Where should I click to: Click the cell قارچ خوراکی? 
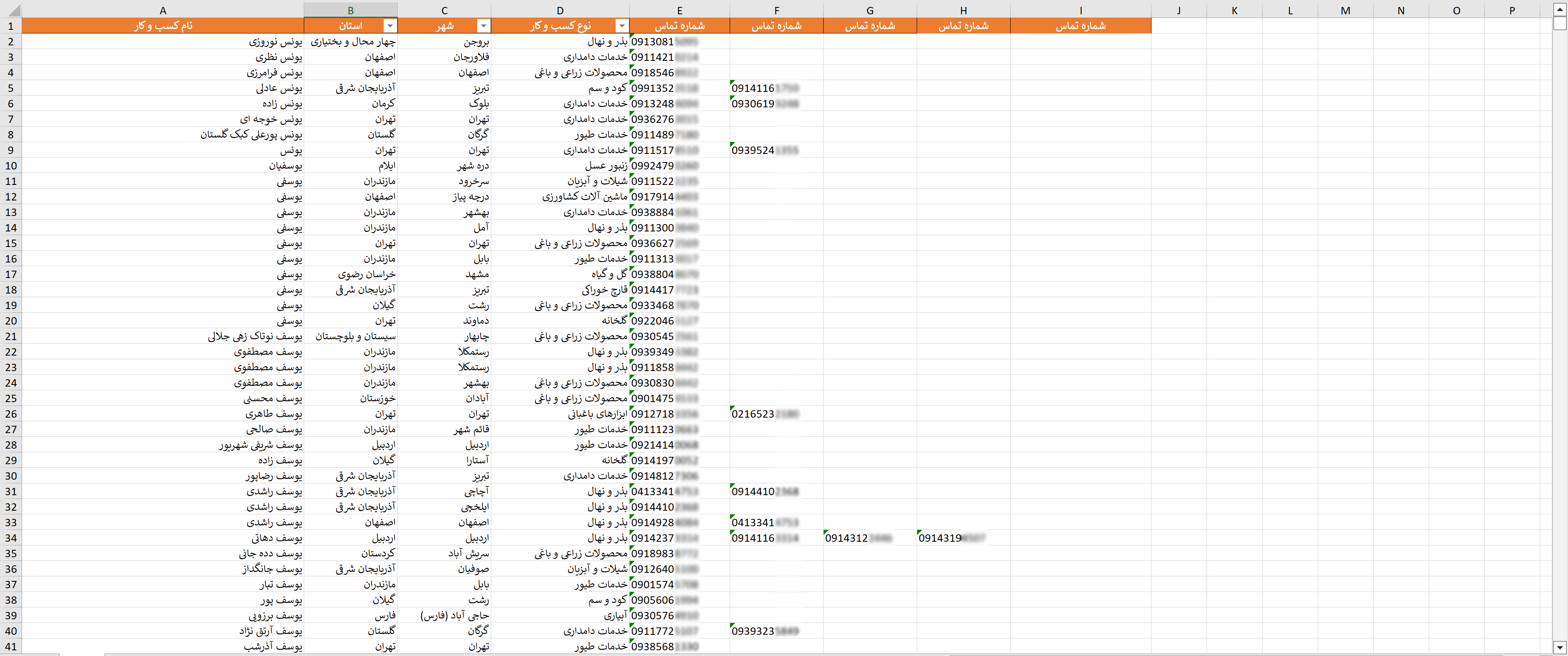point(560,290)
